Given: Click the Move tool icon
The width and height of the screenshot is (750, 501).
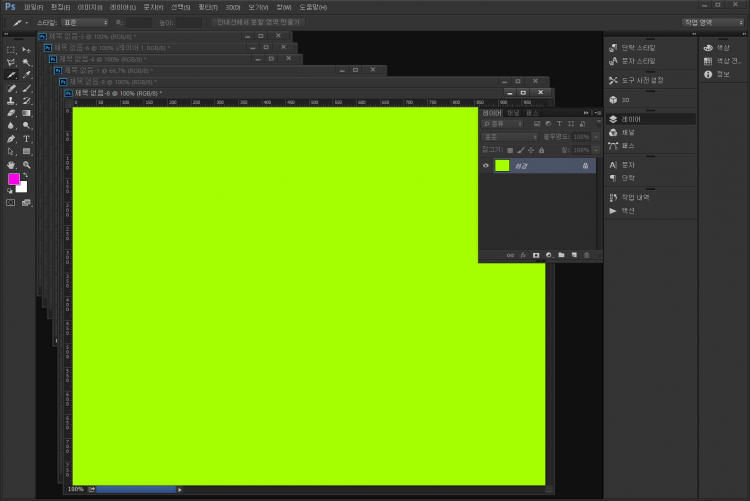Looking at the screenshot, I should tap(27, 49).
